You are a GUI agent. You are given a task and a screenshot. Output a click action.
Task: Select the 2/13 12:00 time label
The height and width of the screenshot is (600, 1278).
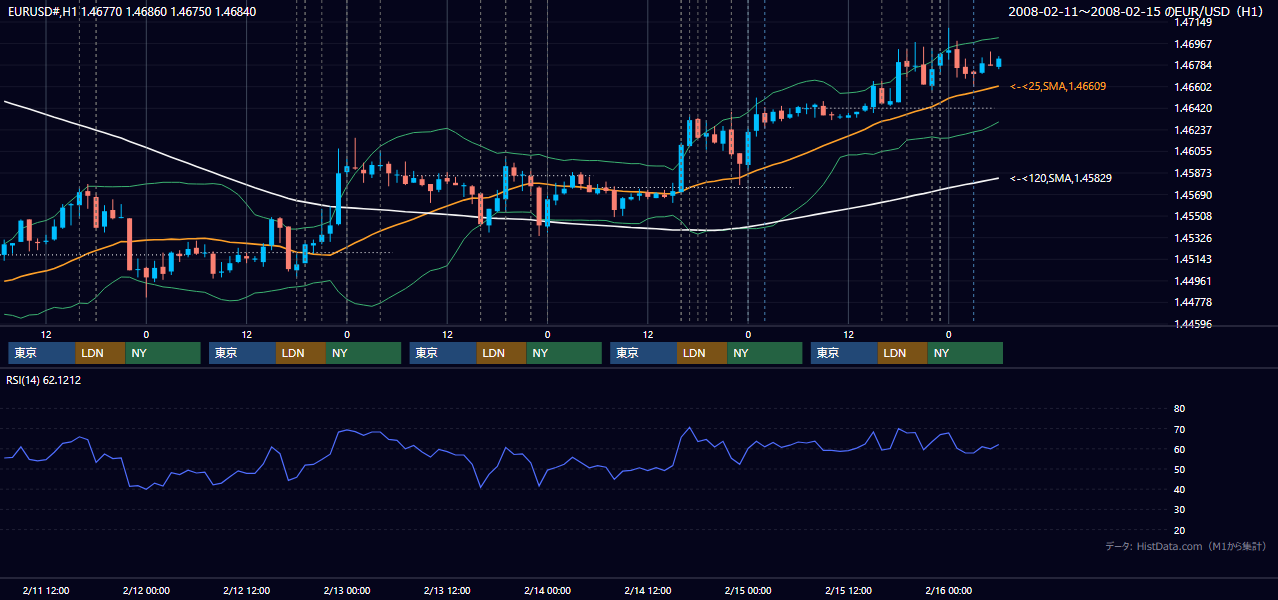pyautogui.click(x=447, y=590)
